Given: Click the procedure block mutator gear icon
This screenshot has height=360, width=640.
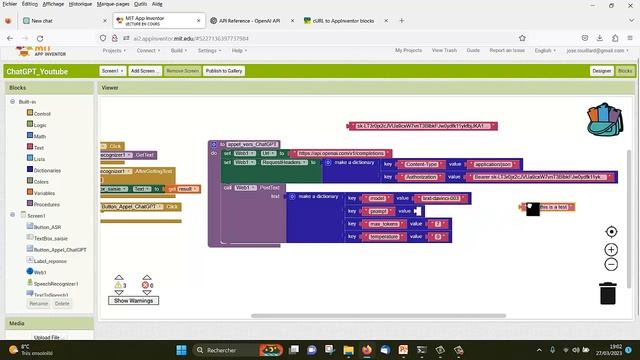Looking at the screenshot, I should [x=214, y=144].
